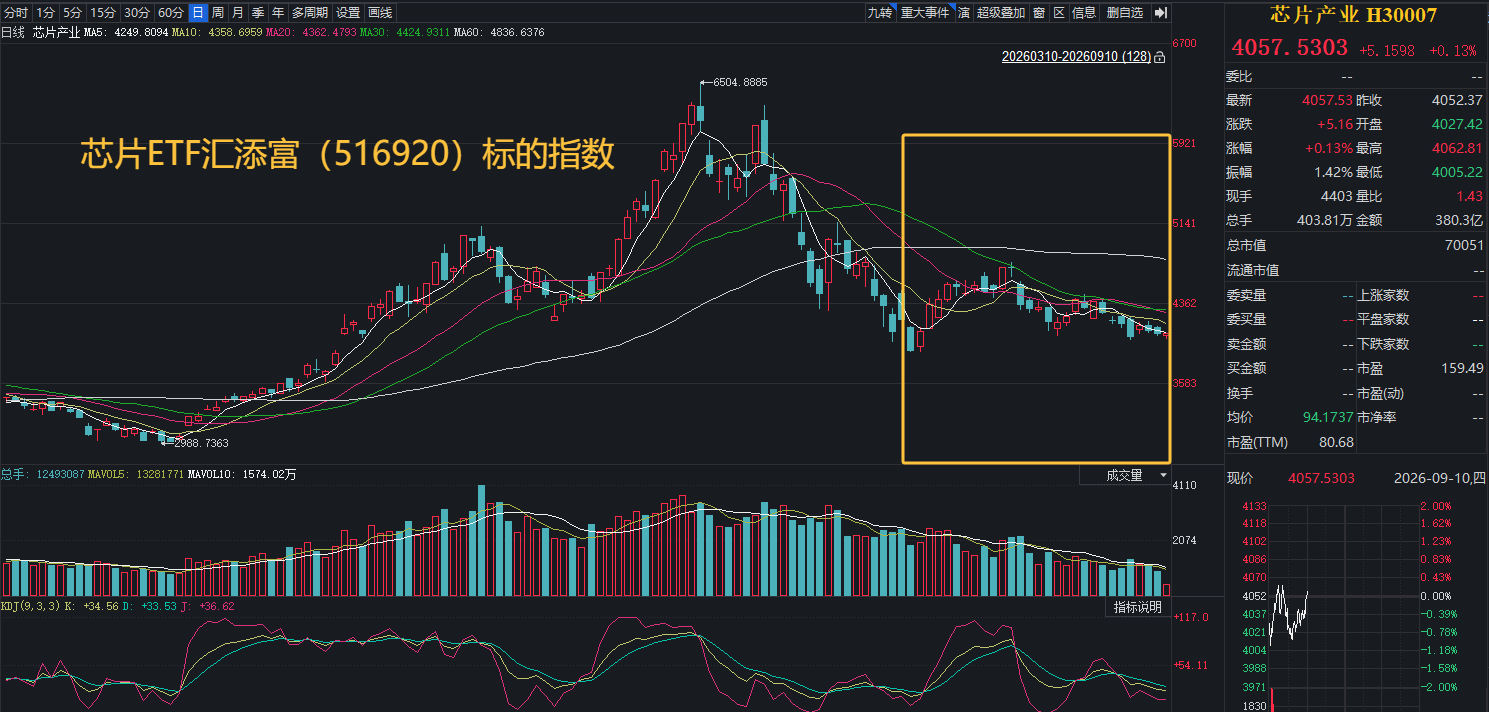Click the MA10 moving average label

[x=217, y=33]
